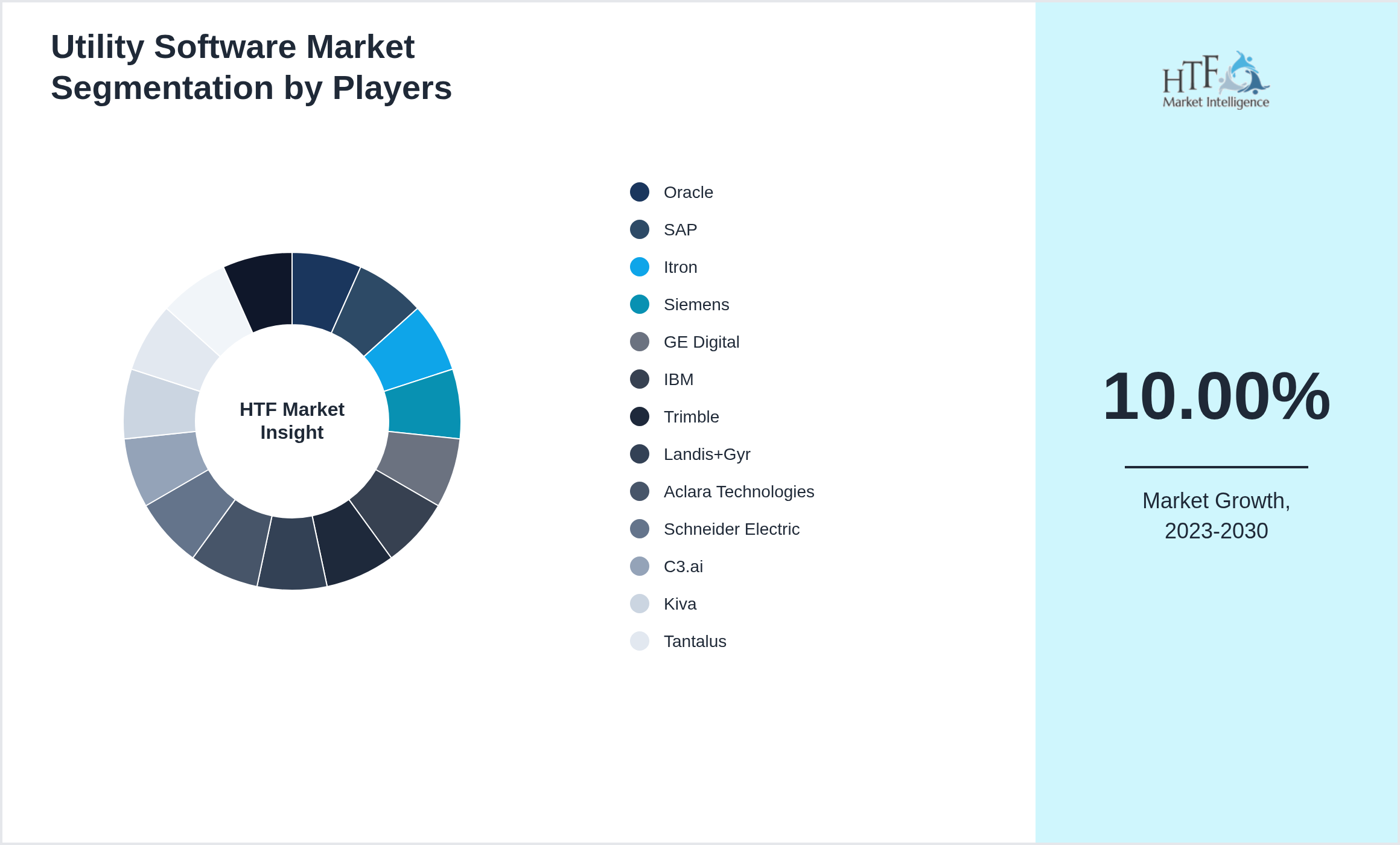Click the Itron legend color dot
1400x845 pixels.
point(640,267)
